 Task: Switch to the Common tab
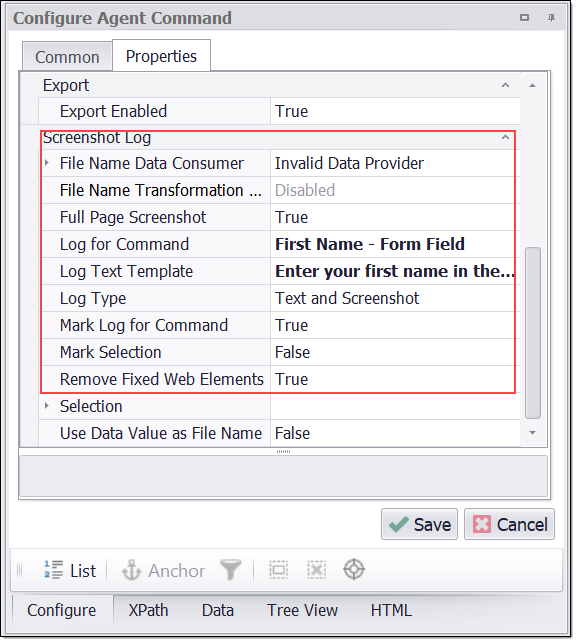[x=67, y=57]
